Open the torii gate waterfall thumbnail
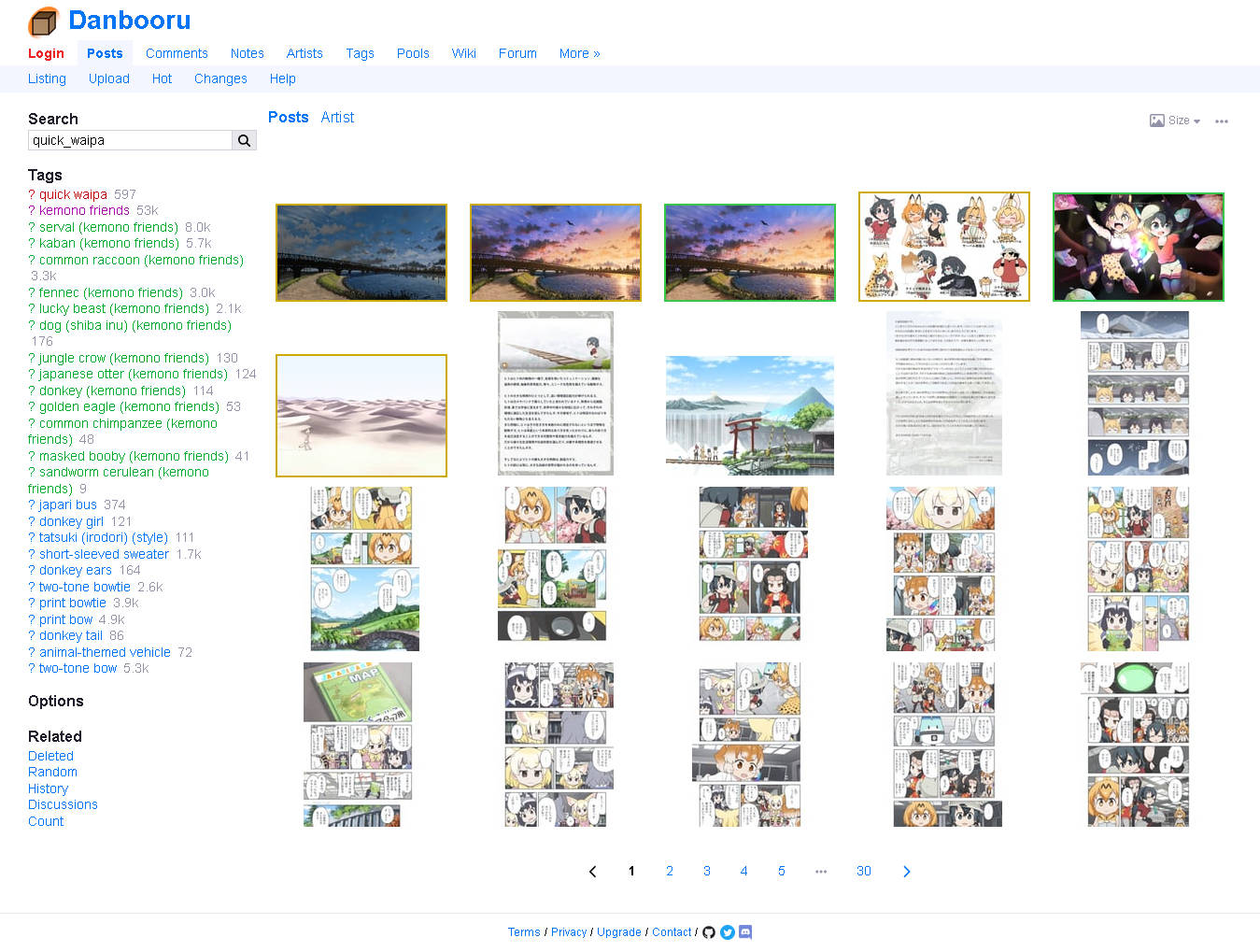Screen dimensions: 1260x952 [750, 416]
